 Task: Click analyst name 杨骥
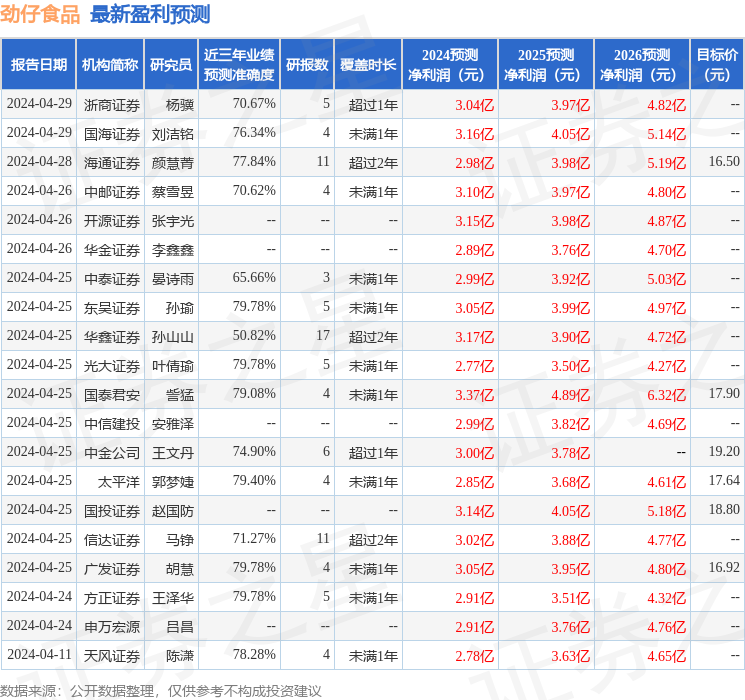[180, 105]
